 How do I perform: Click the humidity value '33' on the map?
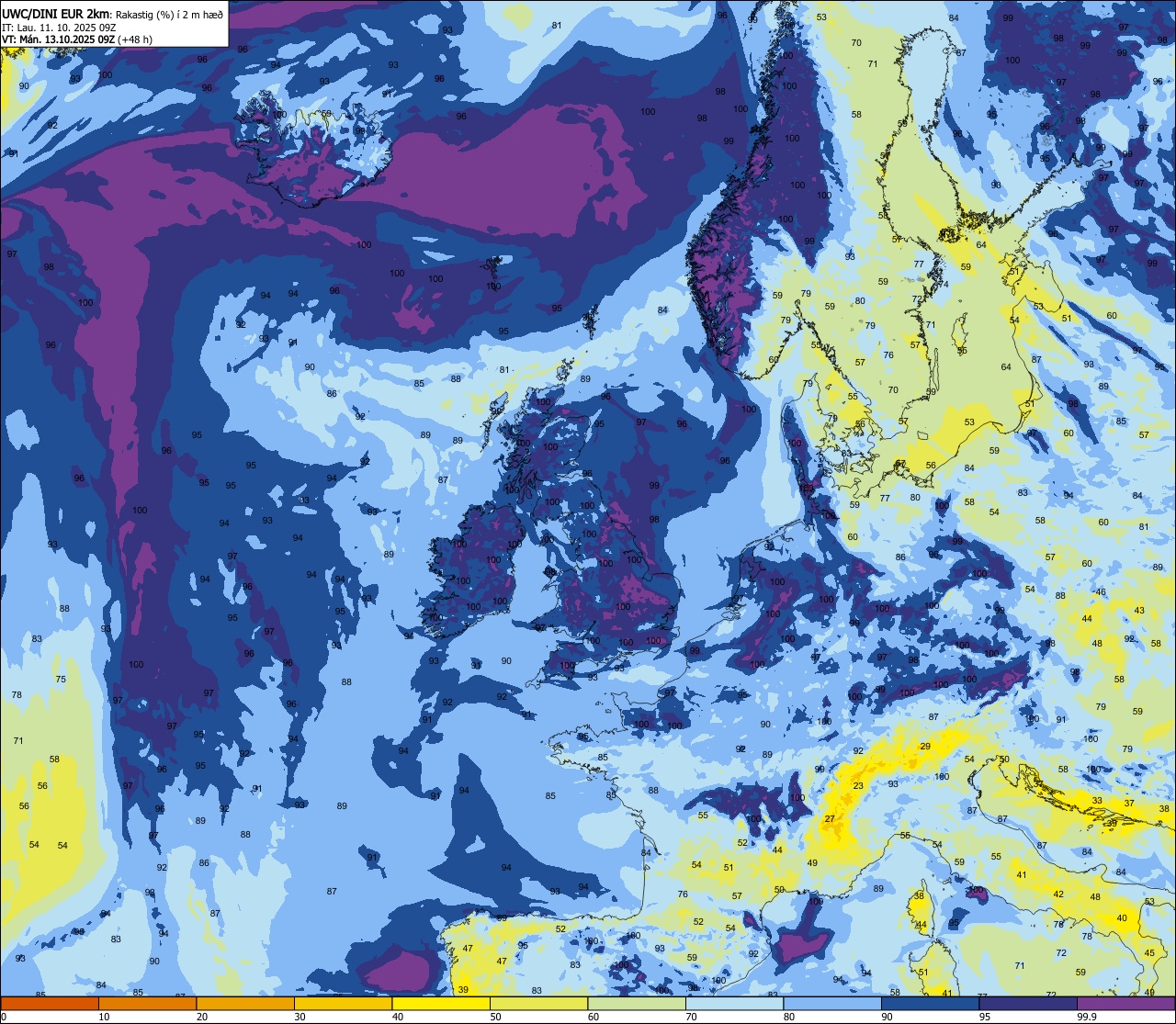click(1097, 801)
